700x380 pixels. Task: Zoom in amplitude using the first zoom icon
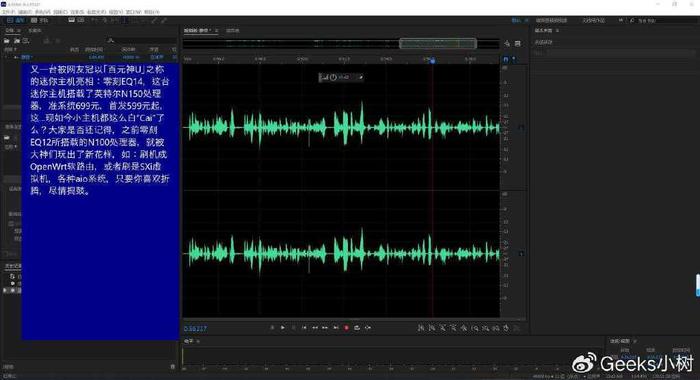(421, 328)
